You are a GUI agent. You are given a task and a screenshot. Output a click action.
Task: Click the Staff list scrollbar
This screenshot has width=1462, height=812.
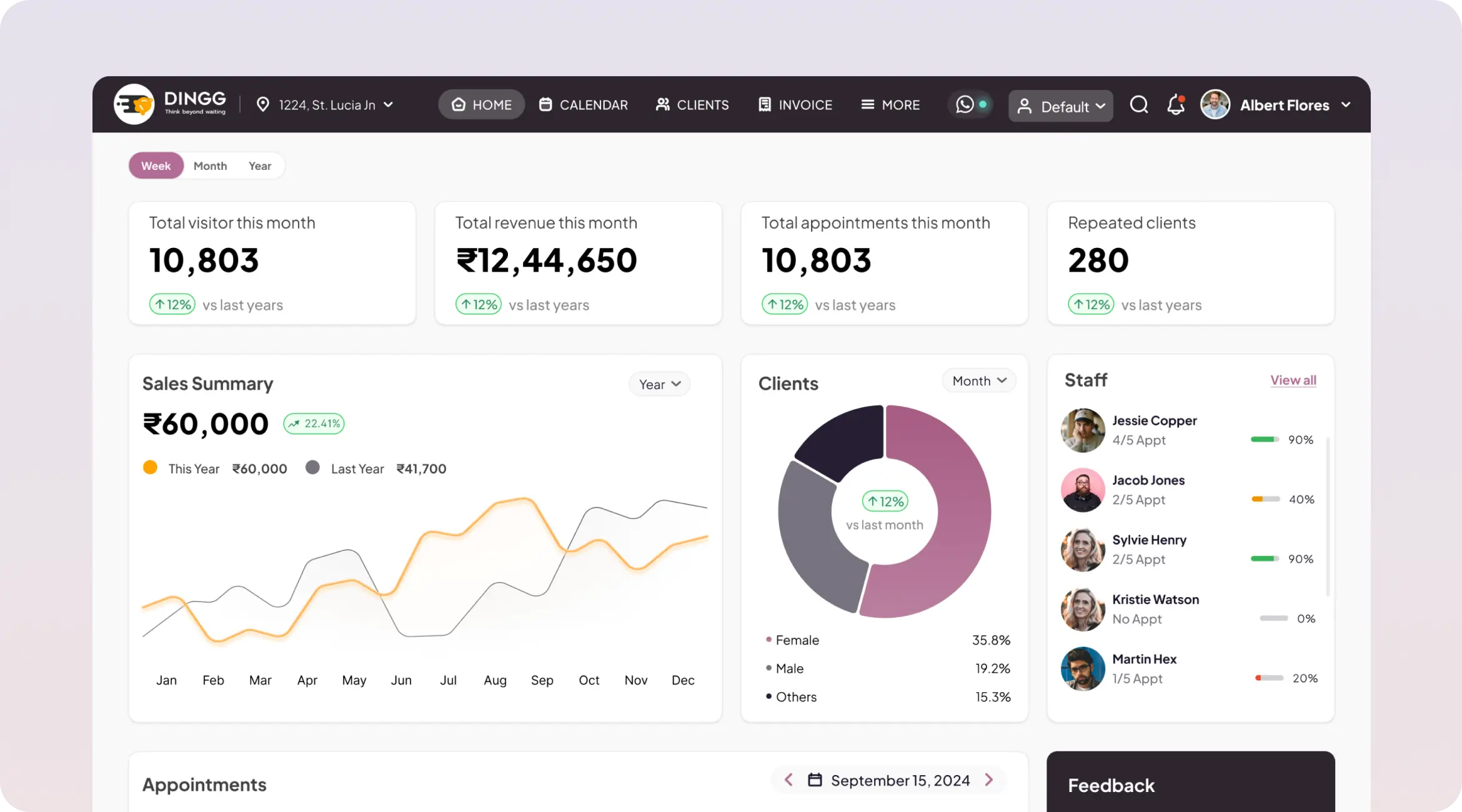click(1328, 516)
